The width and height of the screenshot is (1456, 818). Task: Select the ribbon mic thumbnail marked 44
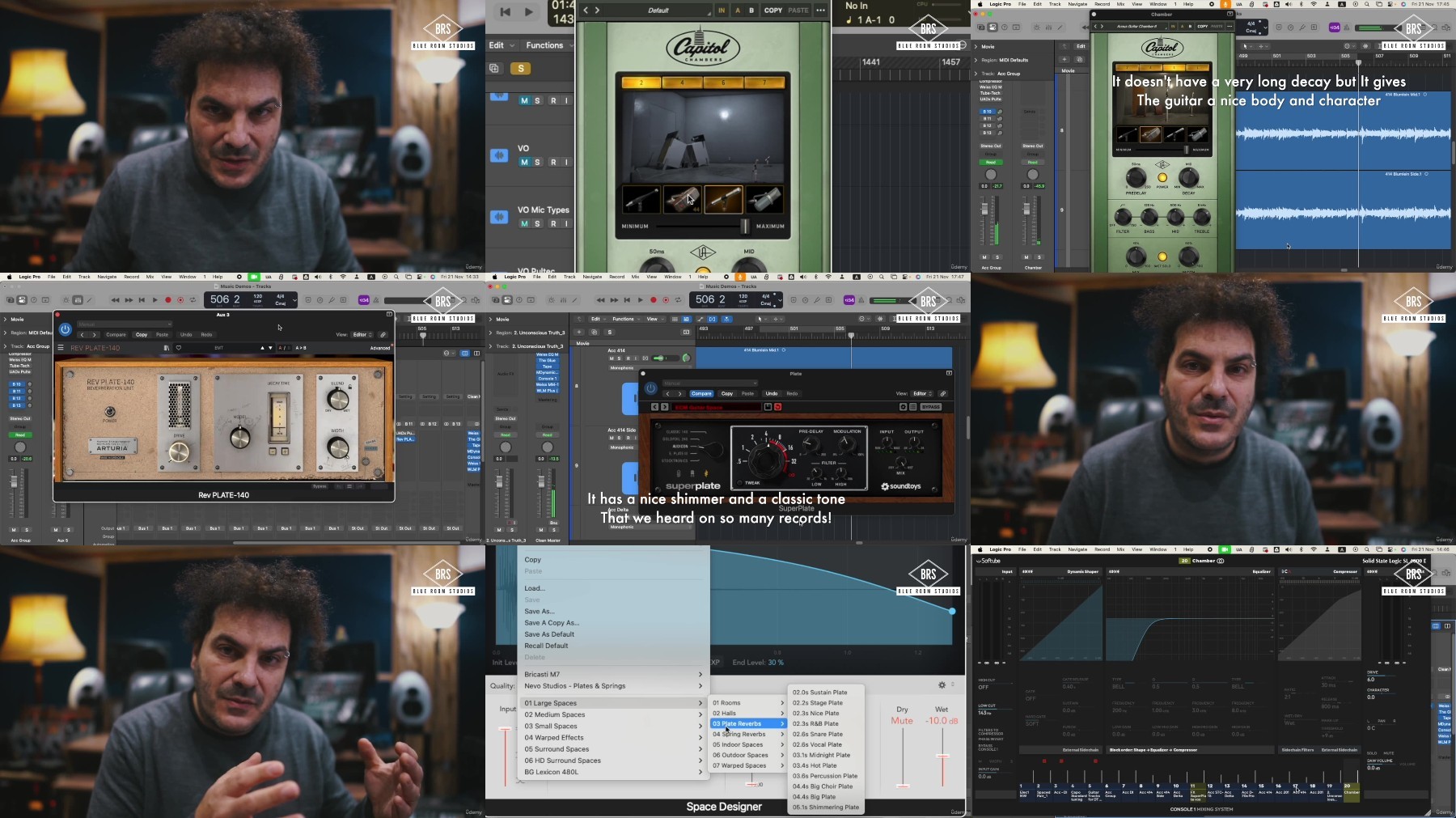(682, 199)
